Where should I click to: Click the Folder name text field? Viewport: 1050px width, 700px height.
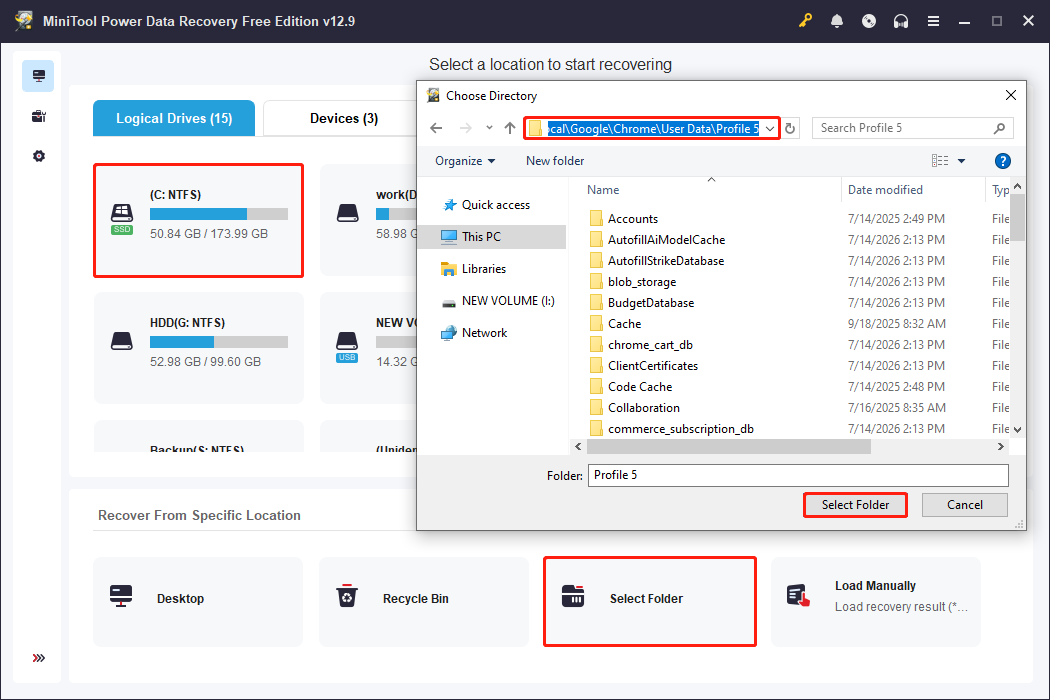click(798, 475)
